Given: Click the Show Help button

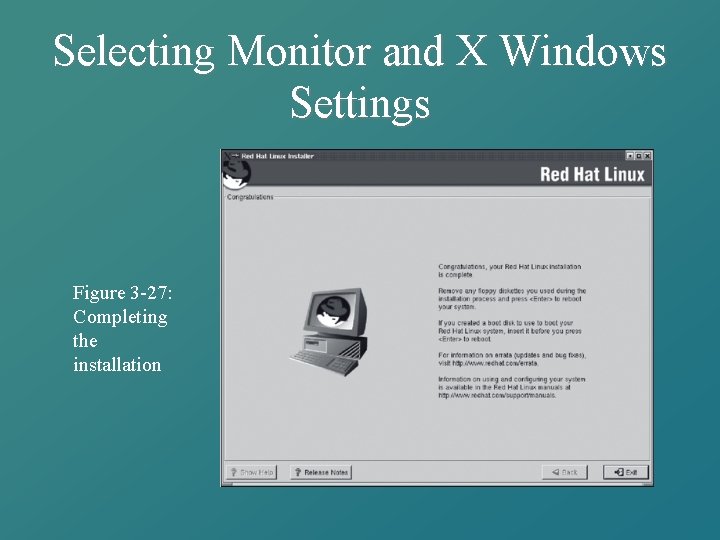Looking at the screenshot, I should pos(252,472).
